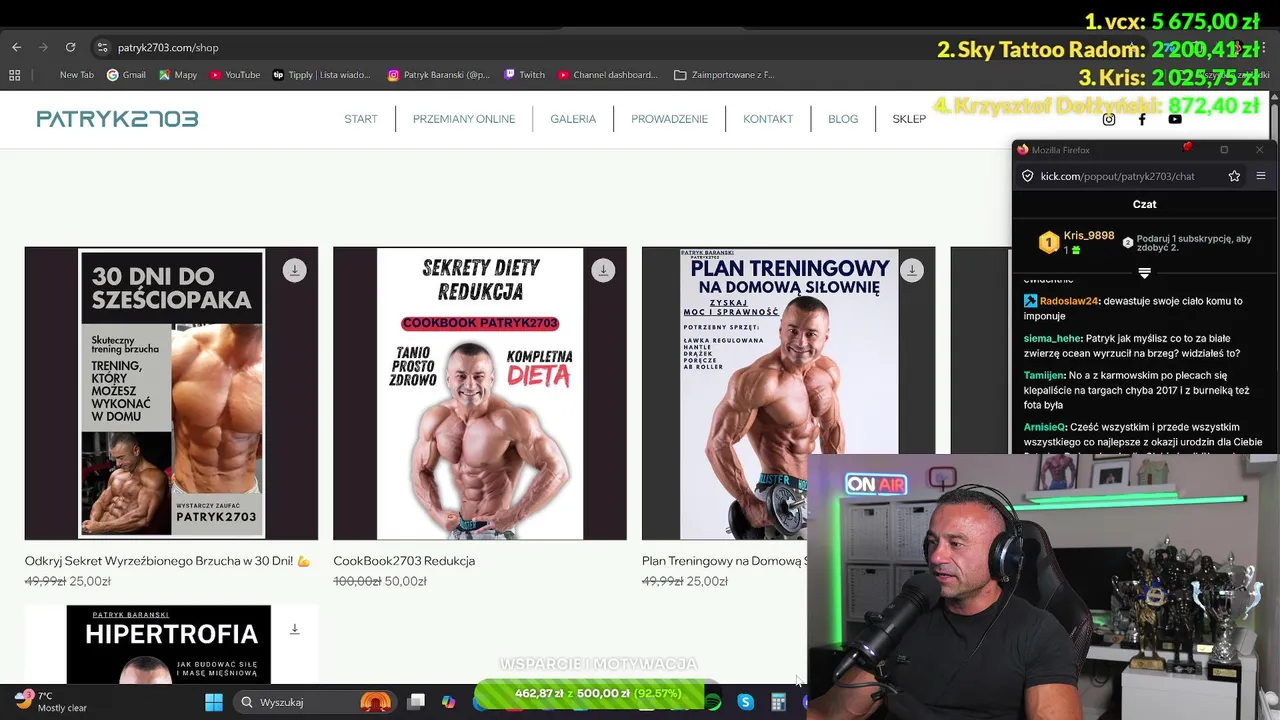Viewport: 1280px width, 720px height.
Task: Open Patryk Baranski Instagram bookmark
Action: coord(439,75)
